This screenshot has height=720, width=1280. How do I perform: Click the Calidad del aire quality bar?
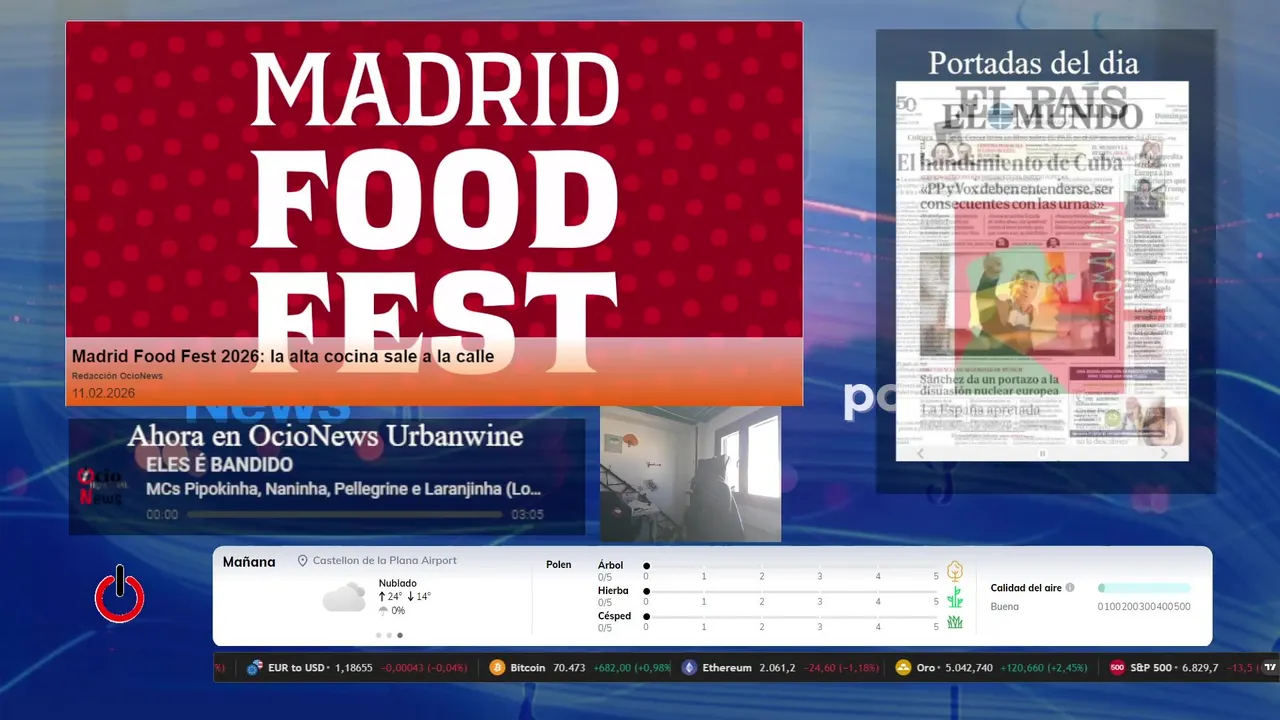point(1144,588)
